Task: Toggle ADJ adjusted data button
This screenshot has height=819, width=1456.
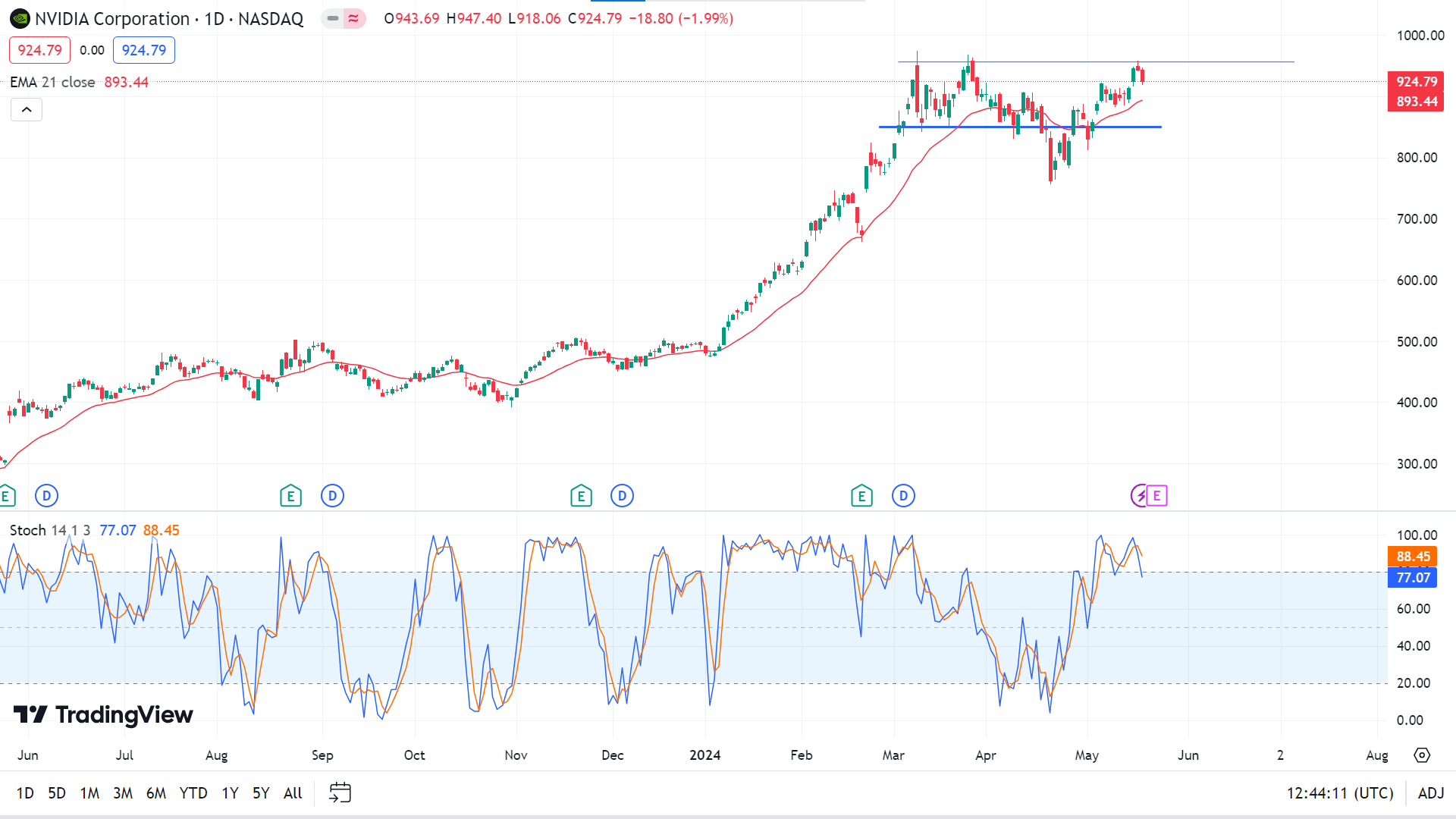Action: point(1431,792)
